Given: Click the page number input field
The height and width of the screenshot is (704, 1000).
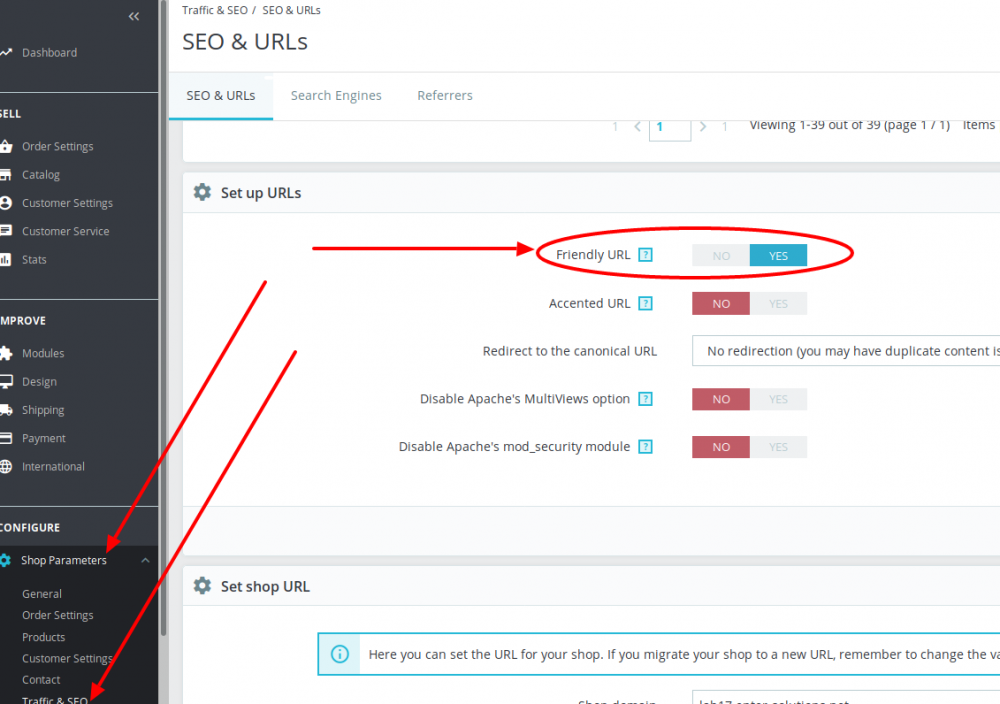Looking at the screenshot, I should pos(670,130).
